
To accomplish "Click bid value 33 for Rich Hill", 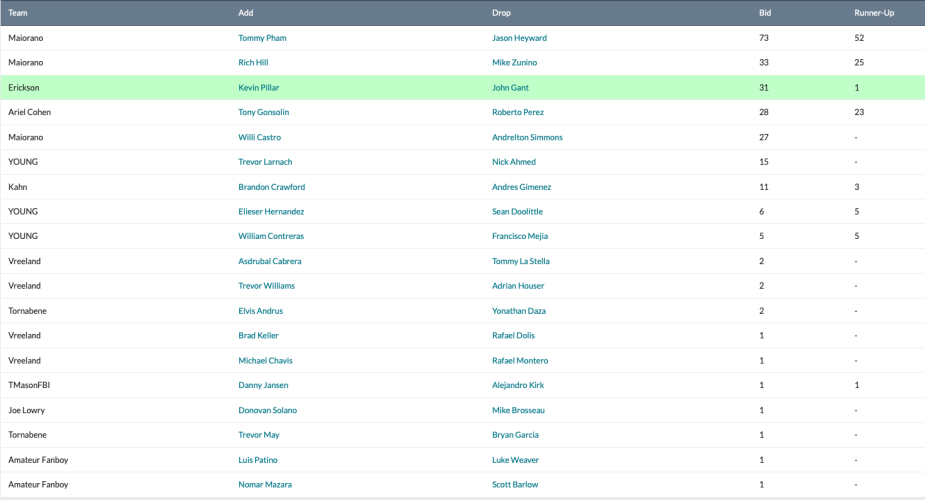I will (764, 62).
